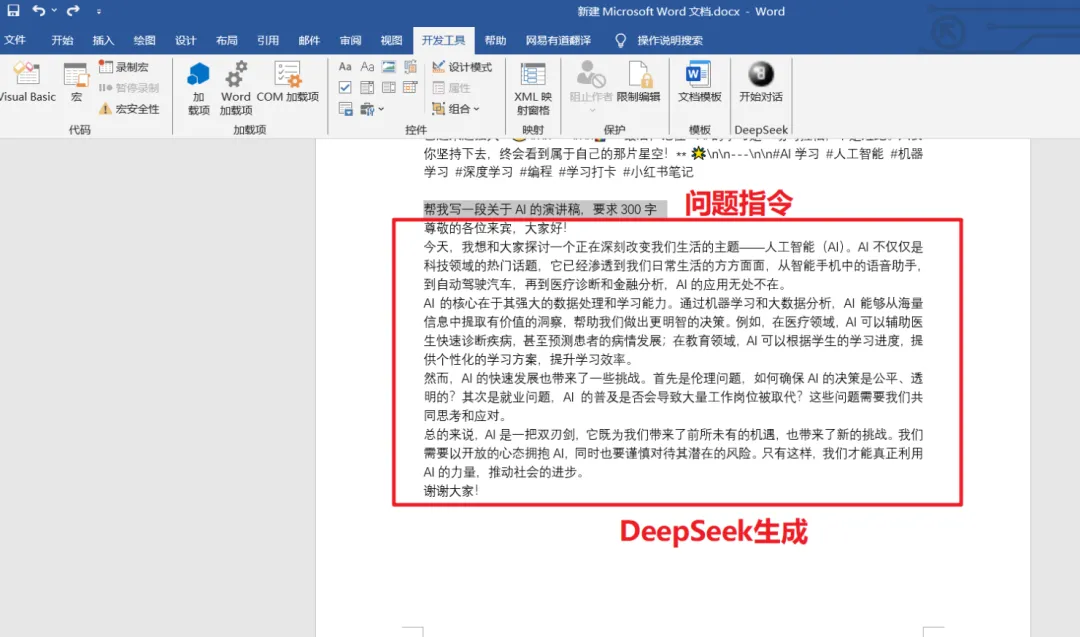Redo the last undone action

coord(73,10)
